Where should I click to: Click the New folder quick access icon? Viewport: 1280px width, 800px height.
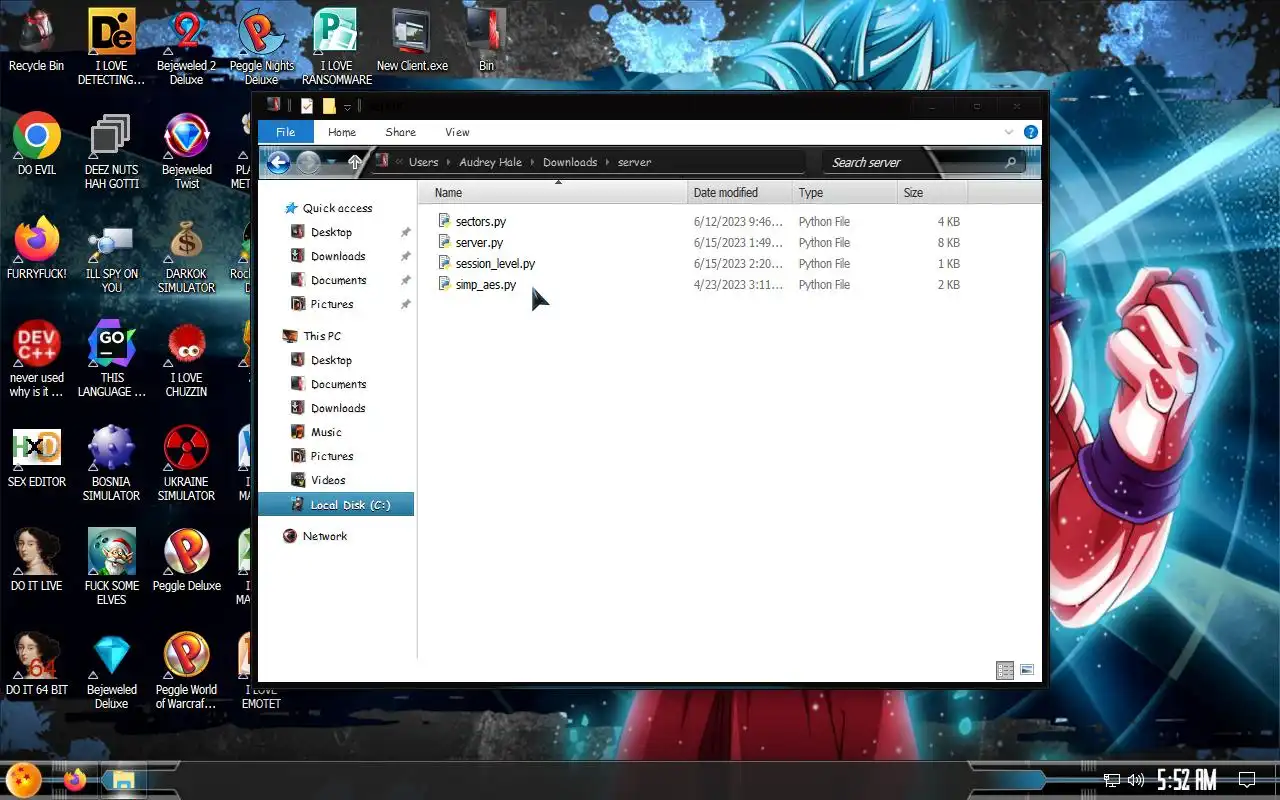328,106
